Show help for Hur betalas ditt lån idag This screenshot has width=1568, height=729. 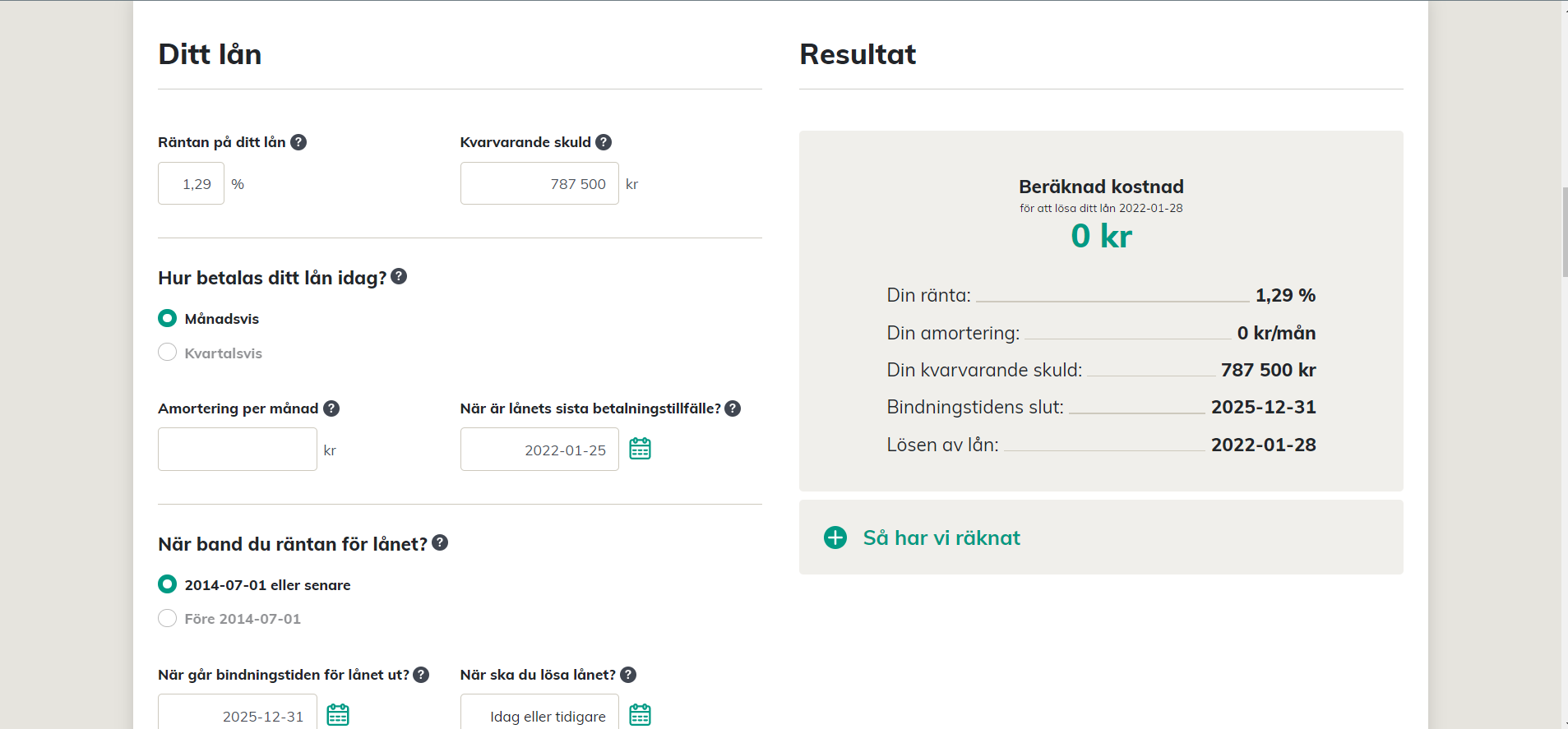click(x=399, y=276)
